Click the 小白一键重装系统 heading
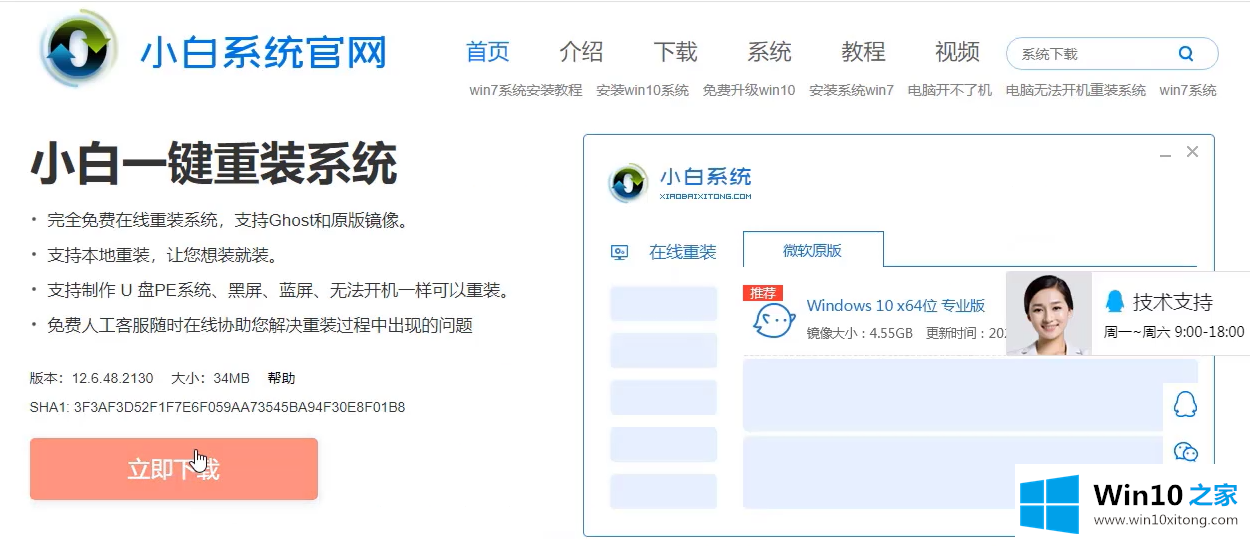Viewport: 1250px width, 546px height. coord(214,164)
